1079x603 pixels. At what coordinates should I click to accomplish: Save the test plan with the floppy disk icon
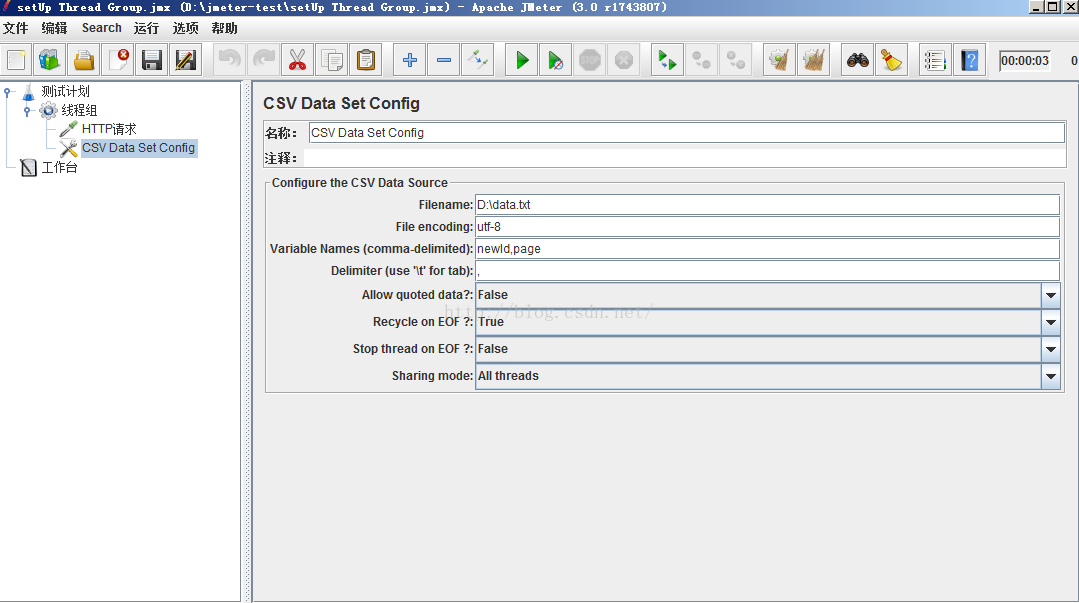pyautogui.click(x=152, y=61)
